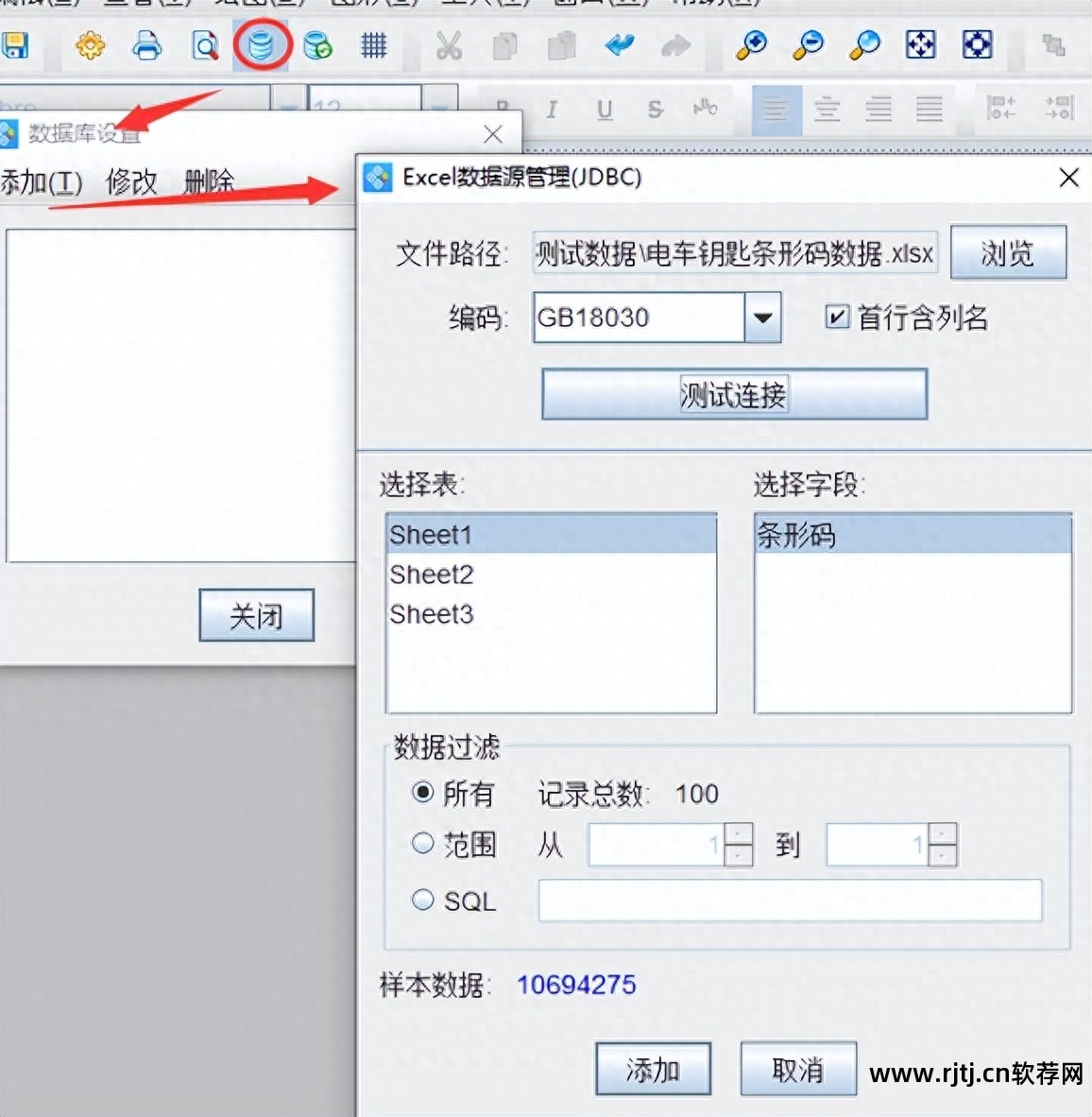
Task: Click the refresh database icon with green arrow
Action: click(317, 45)
